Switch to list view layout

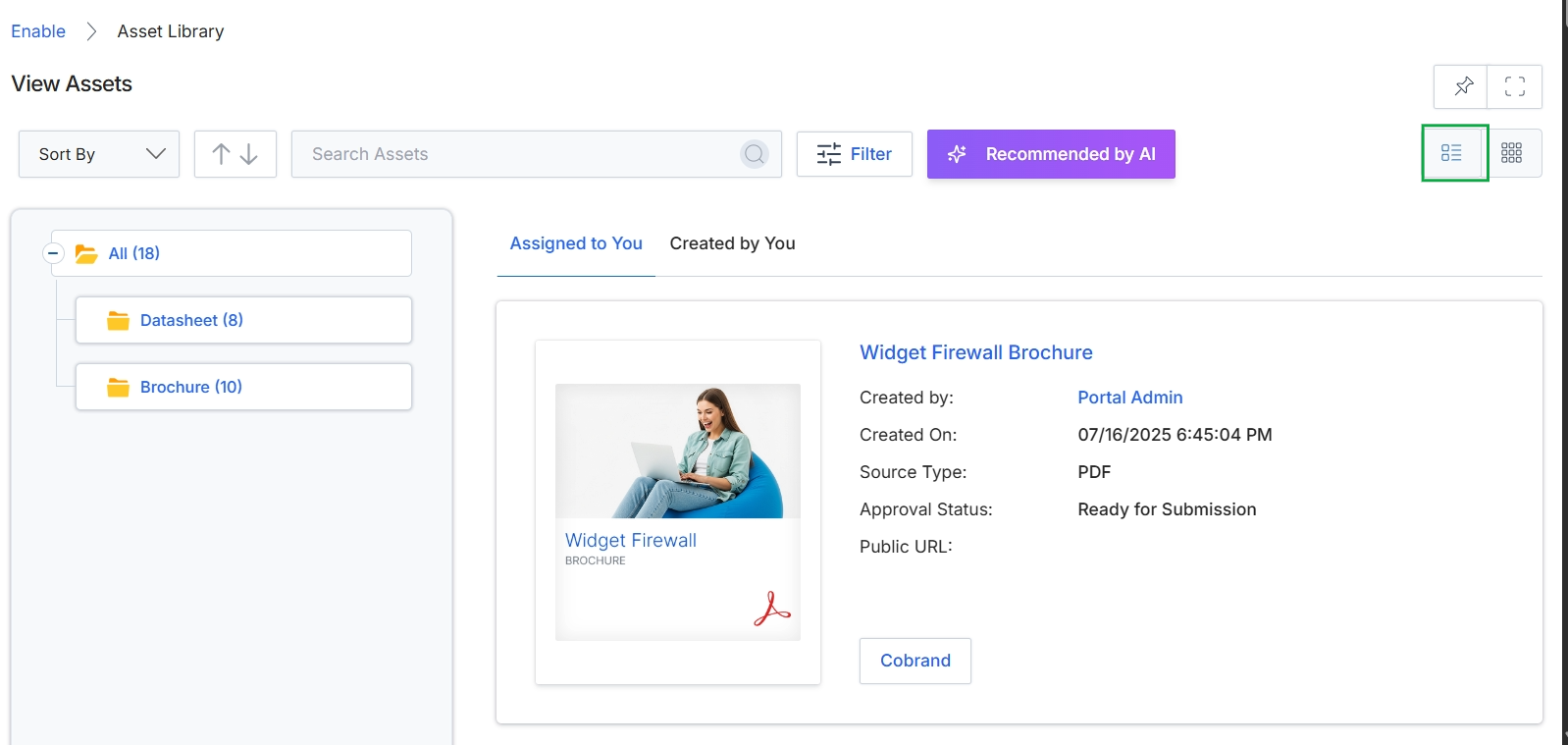pos(1451,153)
